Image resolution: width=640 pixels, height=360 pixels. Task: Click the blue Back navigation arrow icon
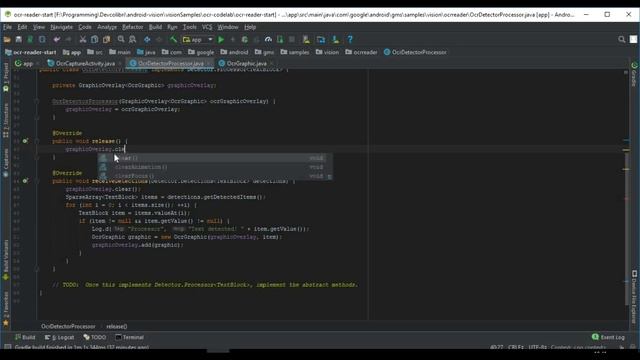[x=147, y=40]
